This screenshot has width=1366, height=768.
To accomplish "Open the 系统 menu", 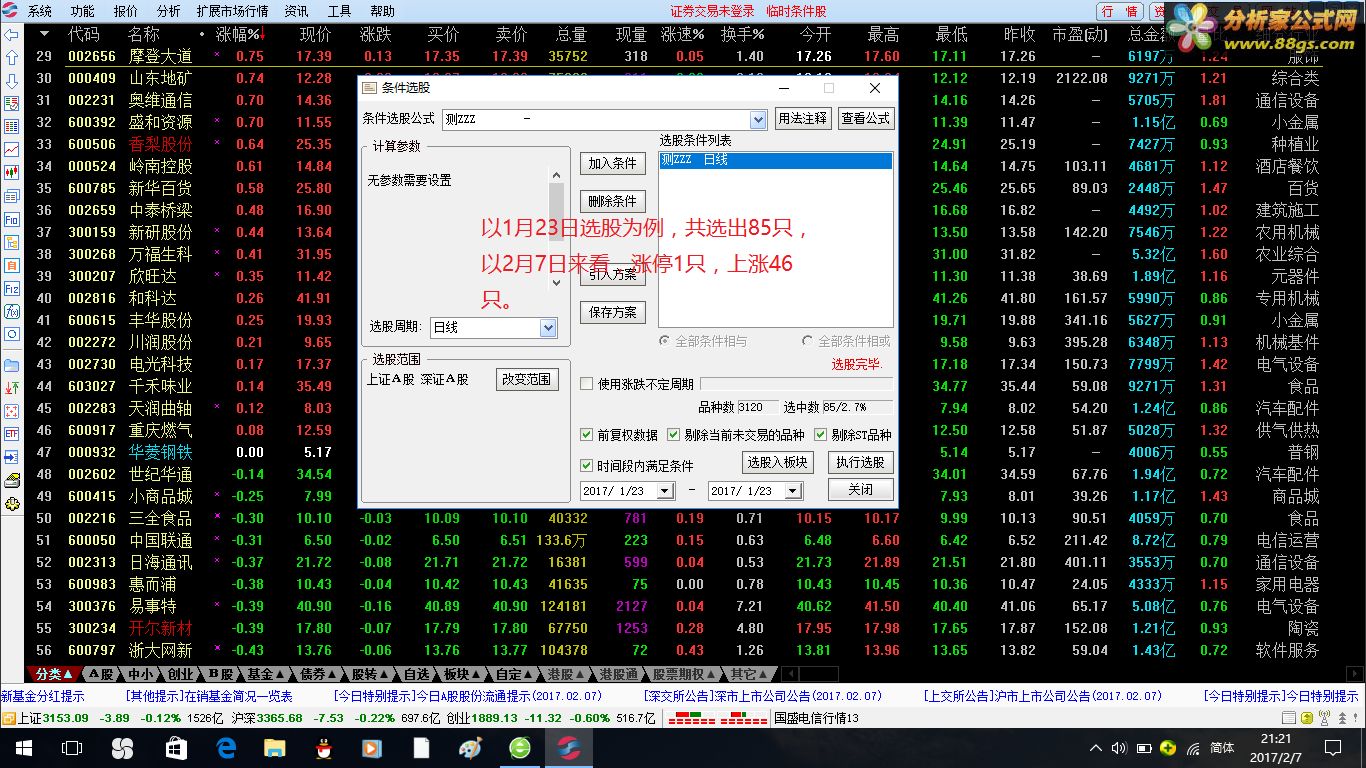I will point(39,11).
